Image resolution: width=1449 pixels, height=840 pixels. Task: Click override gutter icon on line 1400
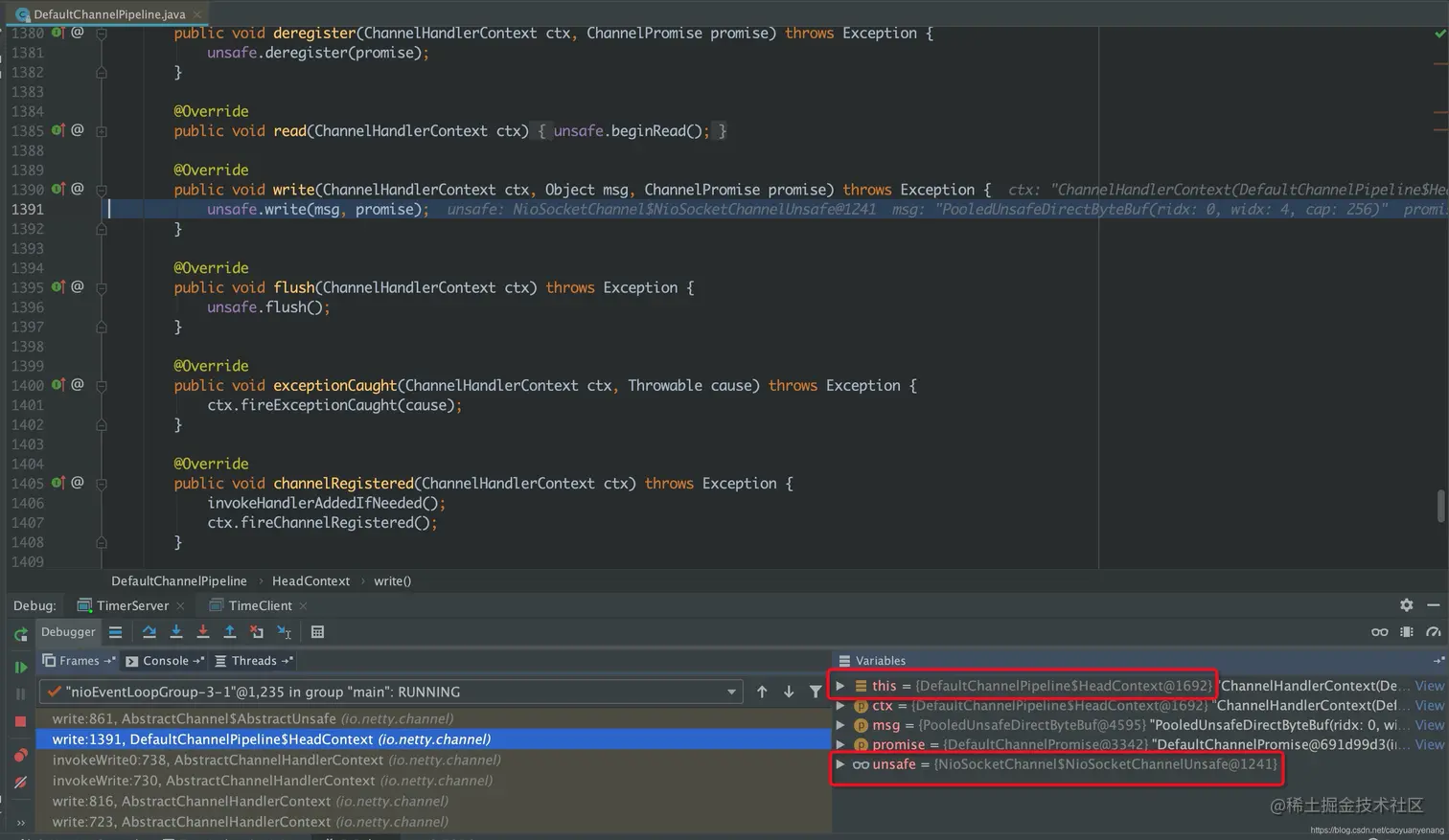point(57,385)
